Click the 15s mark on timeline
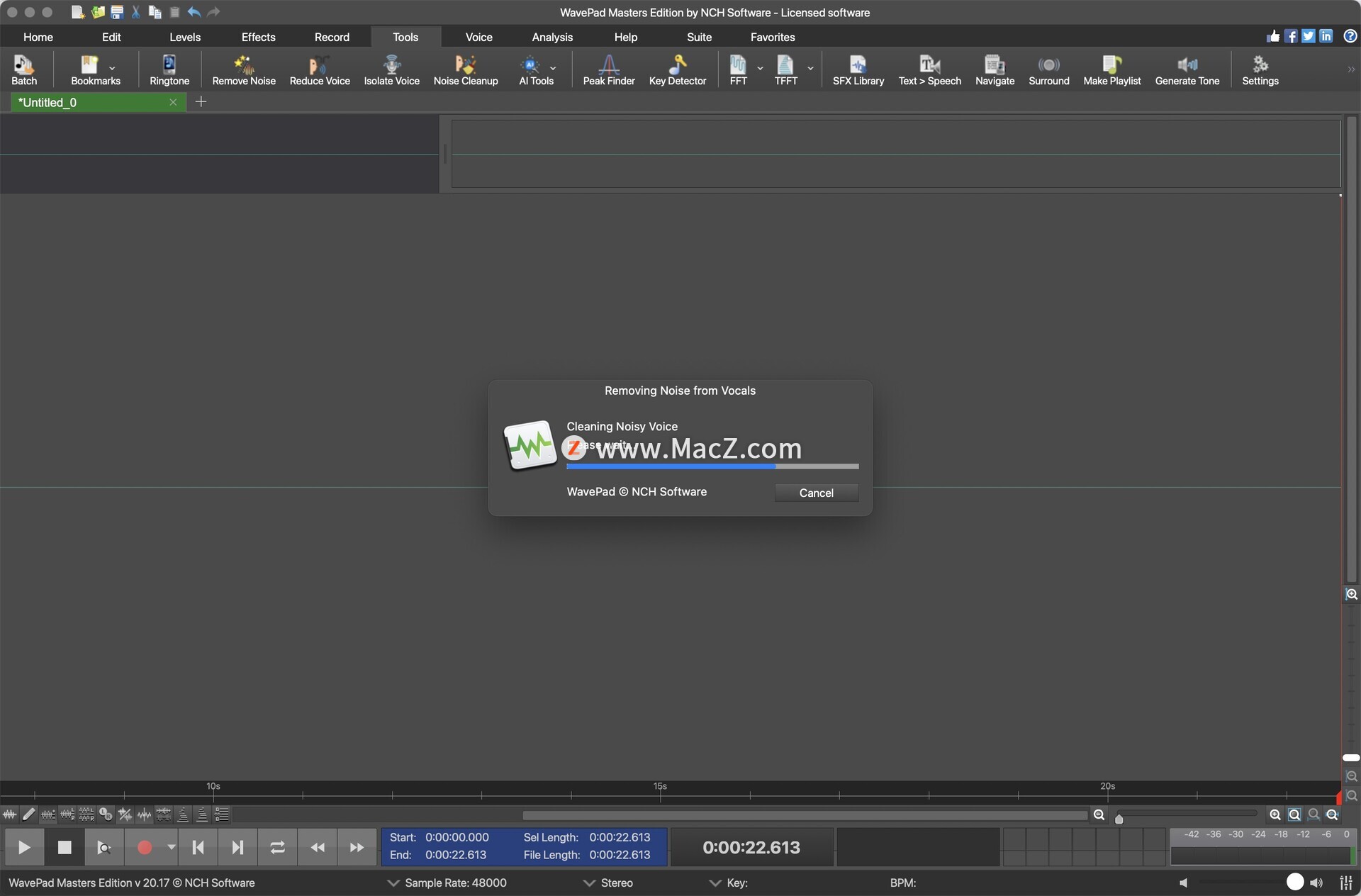1361x896 pixels. (660, 786)
